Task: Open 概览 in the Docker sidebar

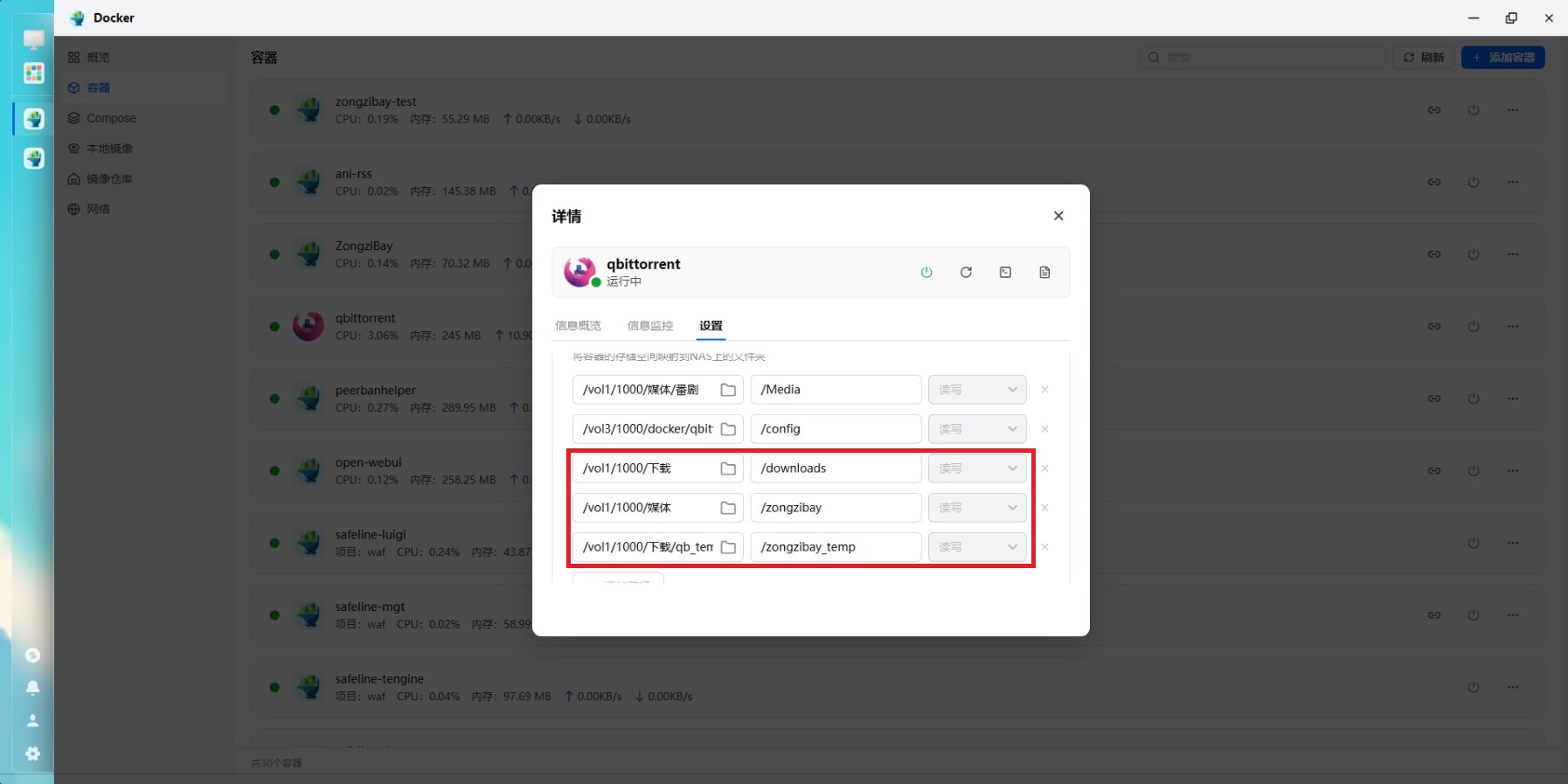Action: (144, 58)
